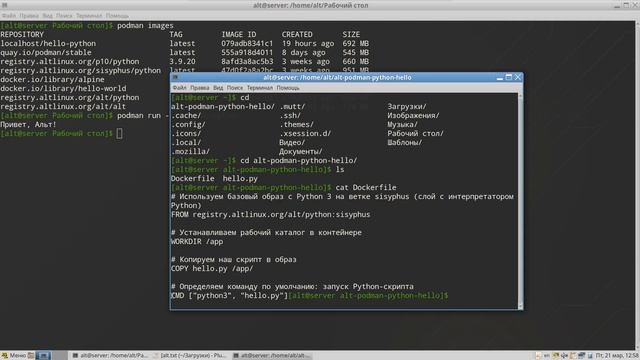Open Правка menu in alt-podman-python-hello terminal
The width and height of the screenshot is (640, 360).
(x=200, y=88)
